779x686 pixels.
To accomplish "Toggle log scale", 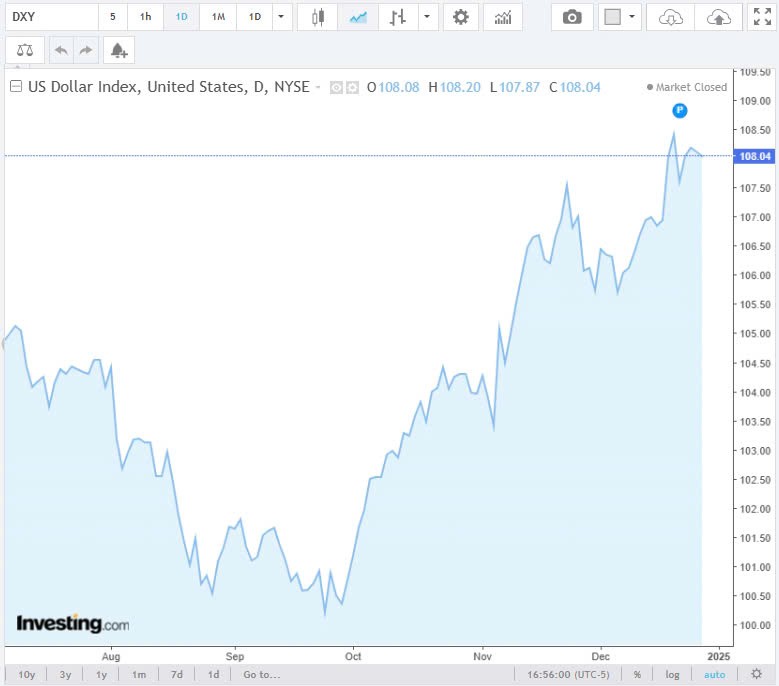I will tap(672, 675).
